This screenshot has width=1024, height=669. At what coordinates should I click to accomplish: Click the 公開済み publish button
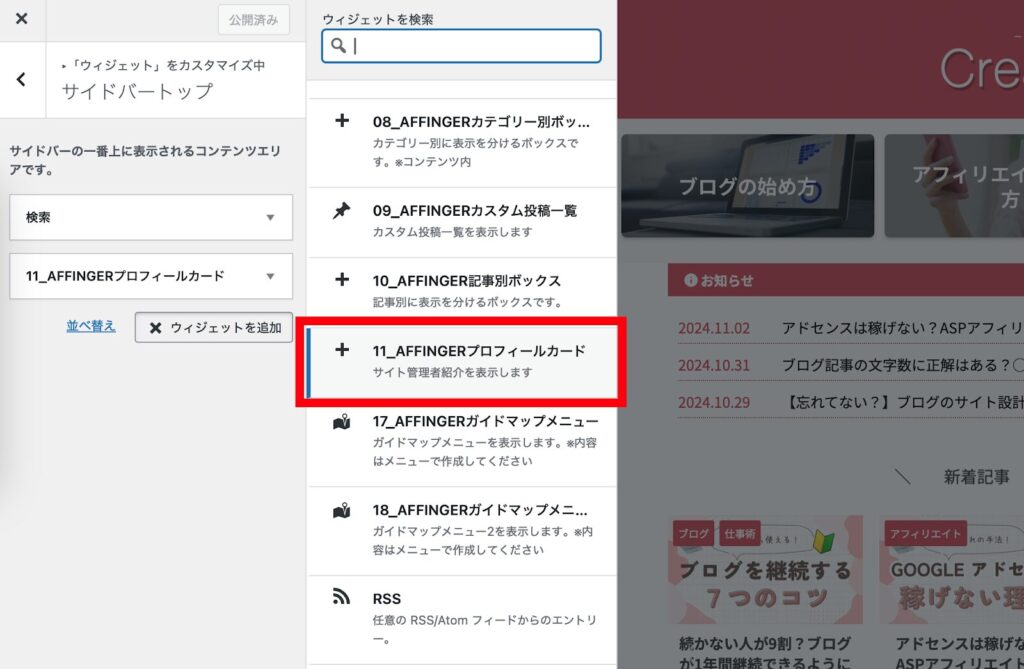click(253, 20)
